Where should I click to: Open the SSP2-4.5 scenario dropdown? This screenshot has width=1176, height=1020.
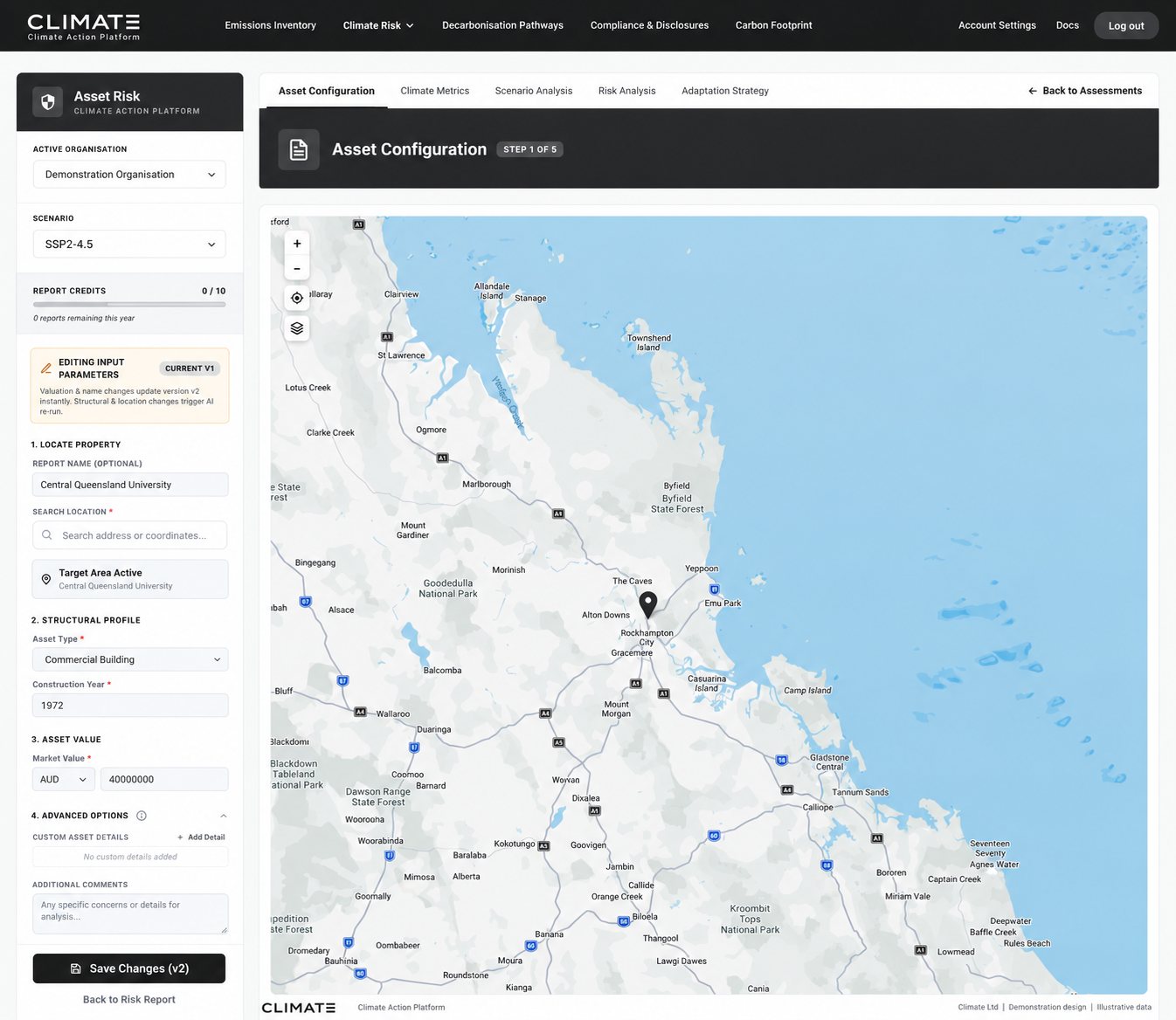[129, 245]
